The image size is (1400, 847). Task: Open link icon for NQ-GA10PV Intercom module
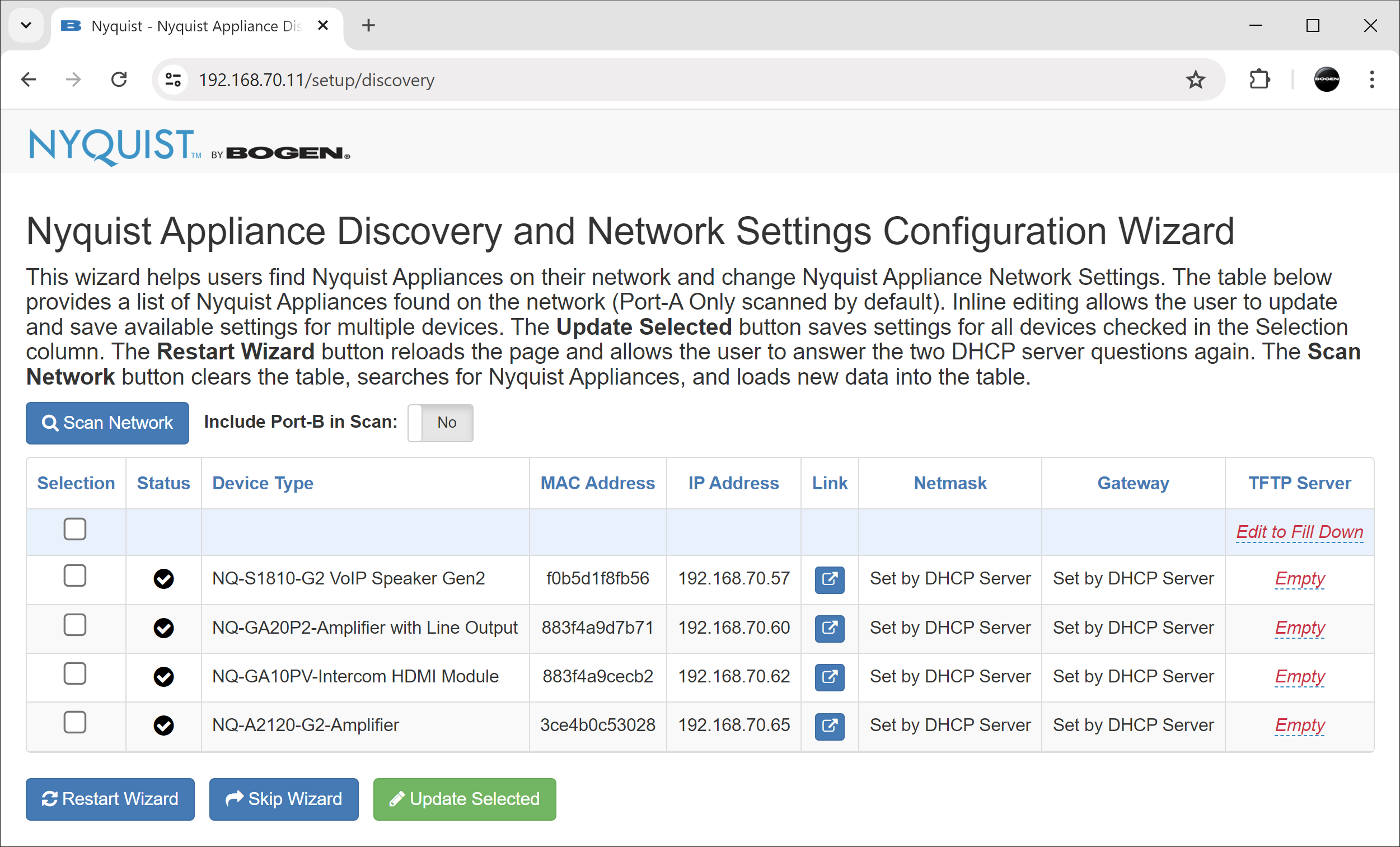click(x=829, y=677)
